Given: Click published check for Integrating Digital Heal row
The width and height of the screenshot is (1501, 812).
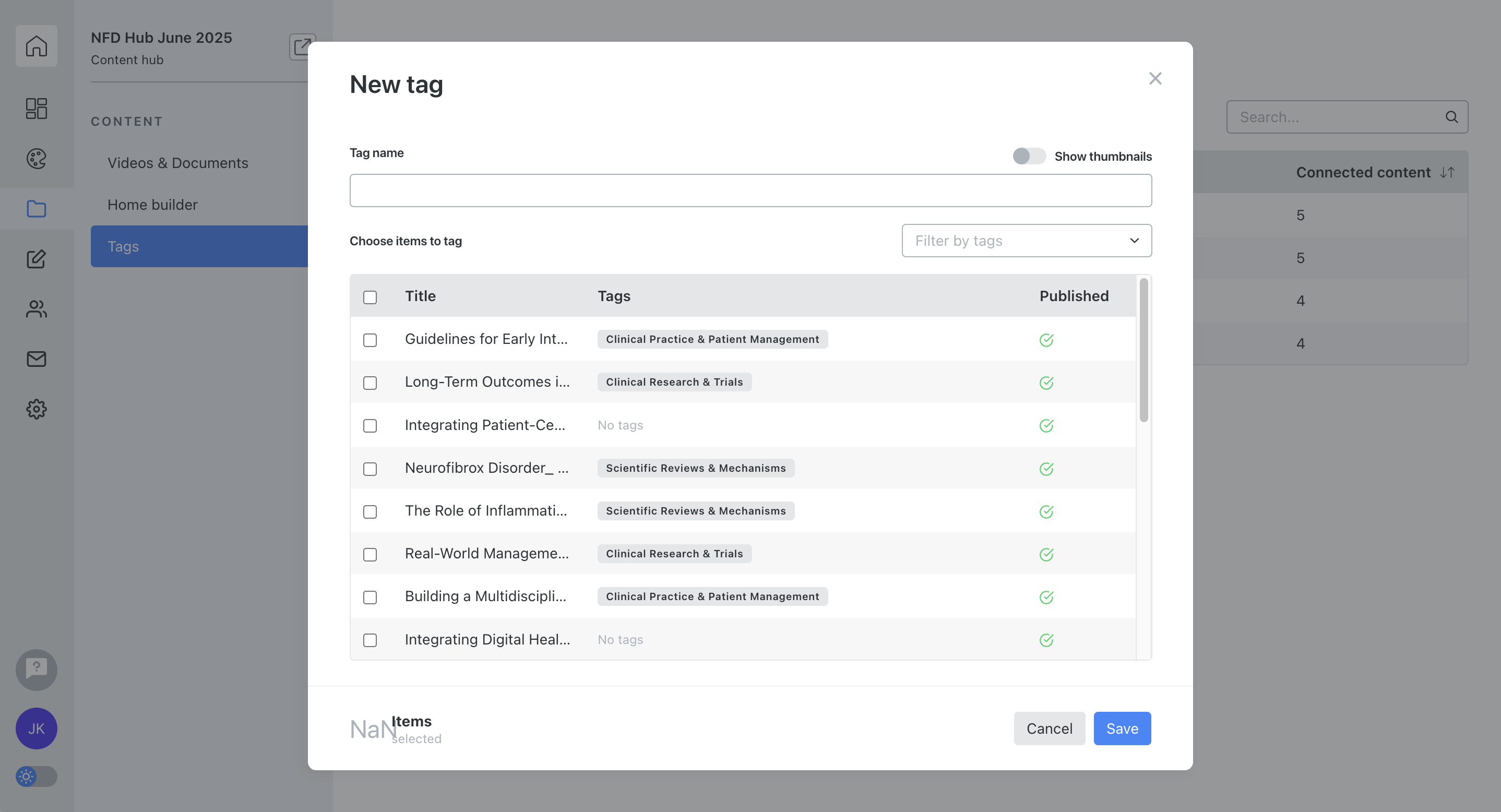Looking at the screenshot, I should (x=1046, y=640).
